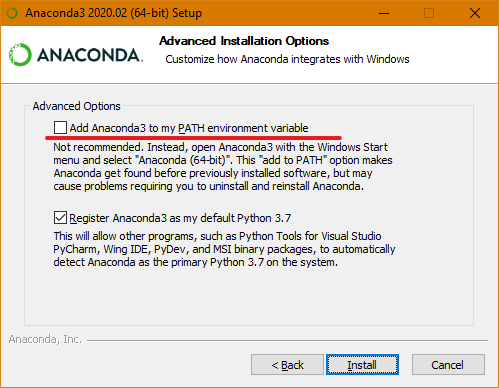Uncheck the Register Anaconda3 as default Python box
The image size is (499, 388).
[60, 218]
